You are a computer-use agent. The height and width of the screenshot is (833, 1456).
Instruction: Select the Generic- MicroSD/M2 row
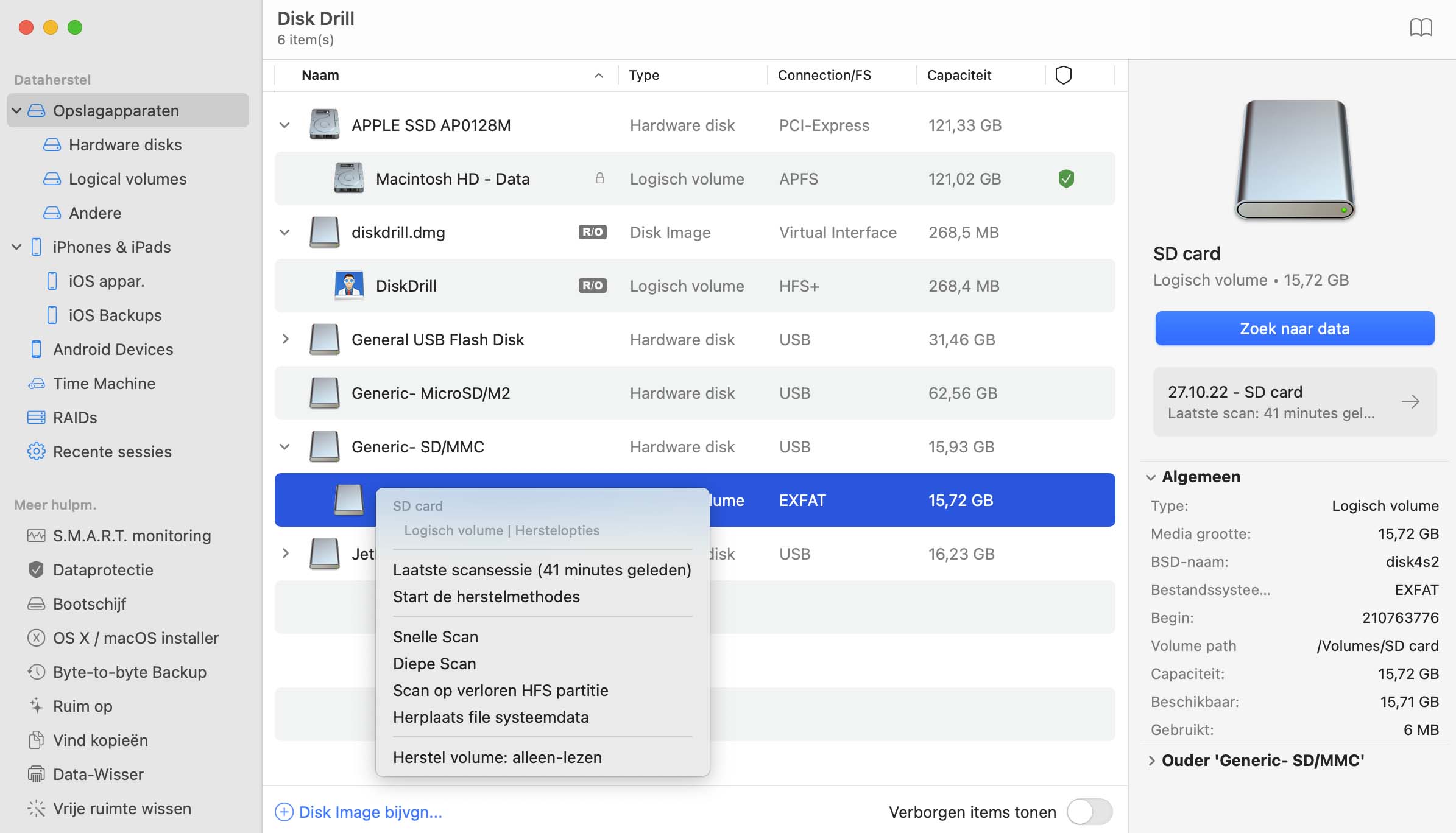pyautogui.click(x=694, y=393)
